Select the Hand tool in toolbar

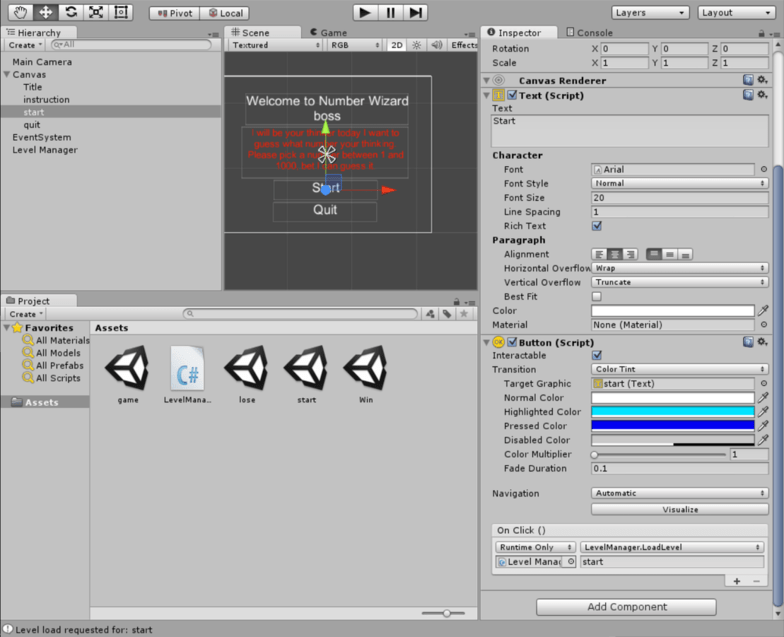click(x=20, y=12)
